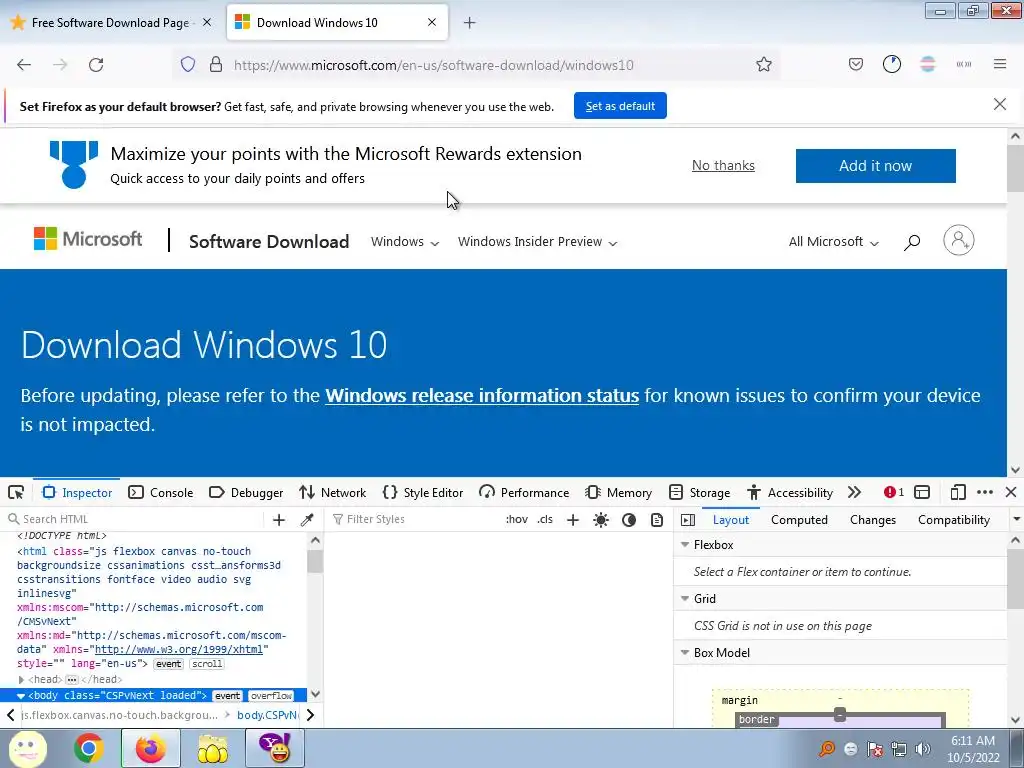
Task: Switch to the Debugger tab
Action: [246, 492]
